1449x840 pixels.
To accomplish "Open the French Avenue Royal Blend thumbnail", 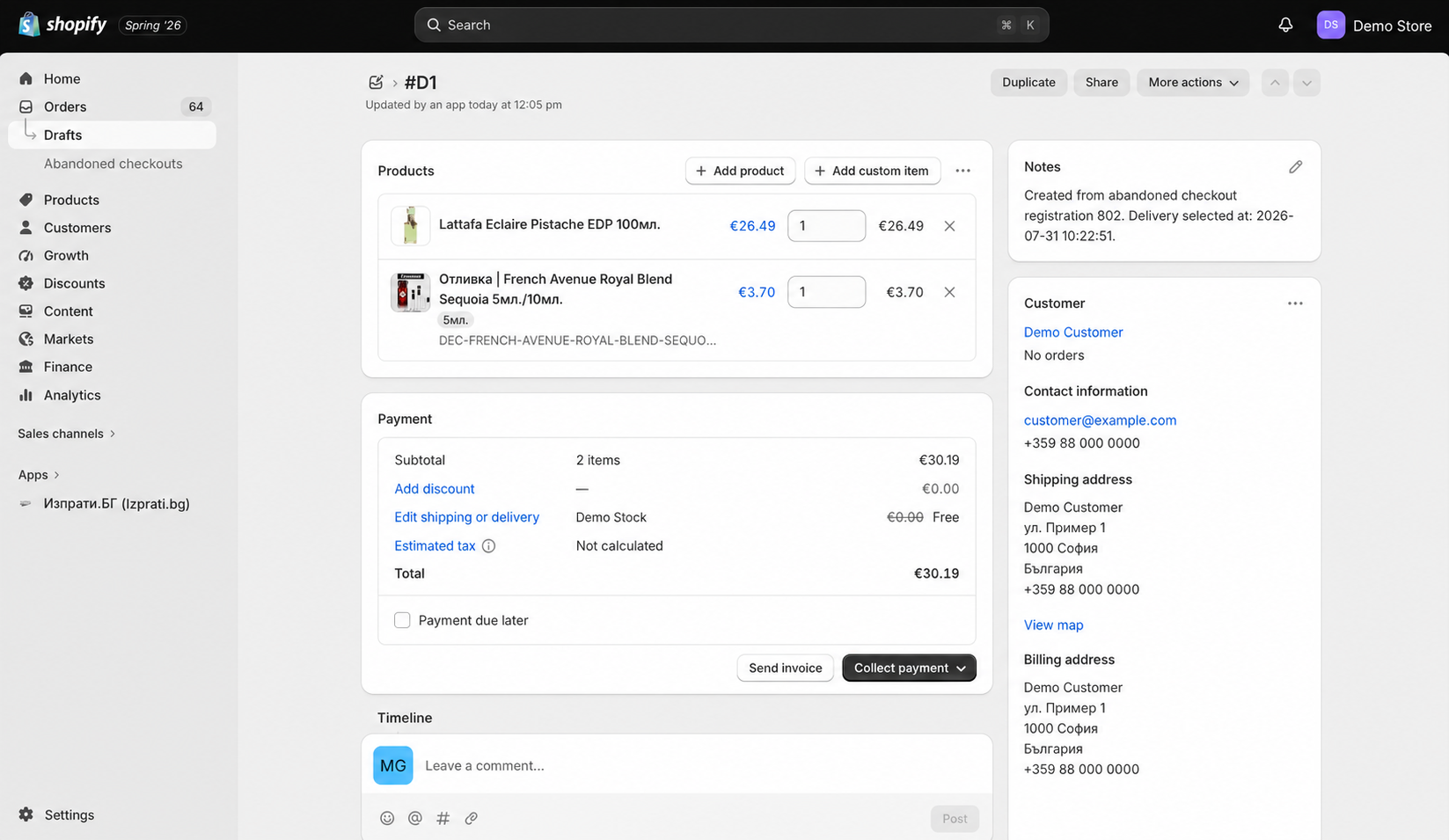I will click(x=410, y=292).
